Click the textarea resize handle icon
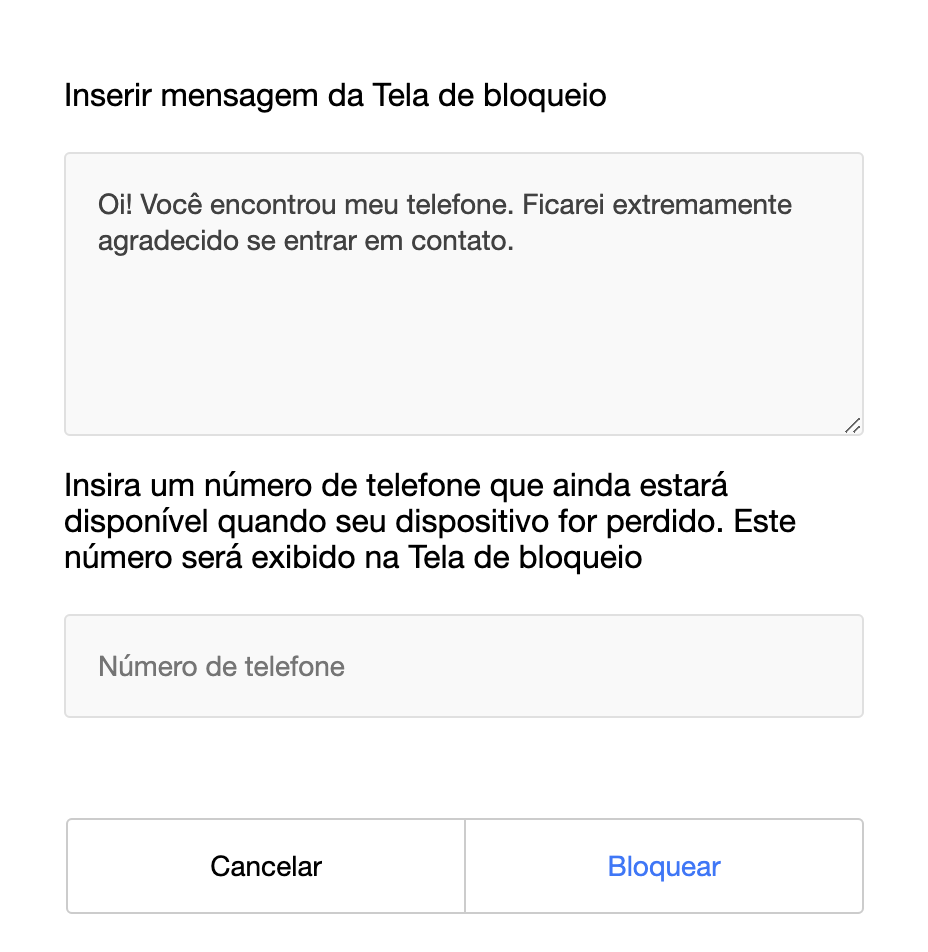Viewport: 928px width, 952px height. click(x=853, y=425)
